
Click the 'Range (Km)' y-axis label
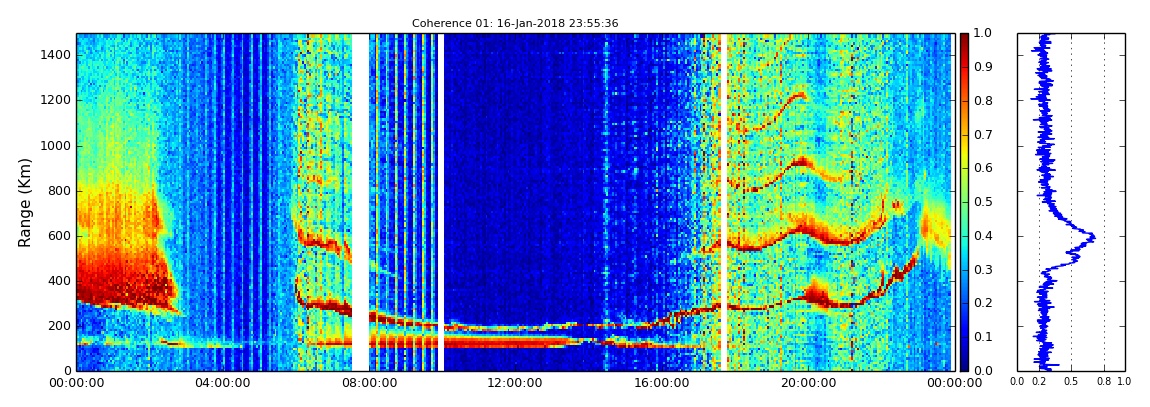point(25,202)
